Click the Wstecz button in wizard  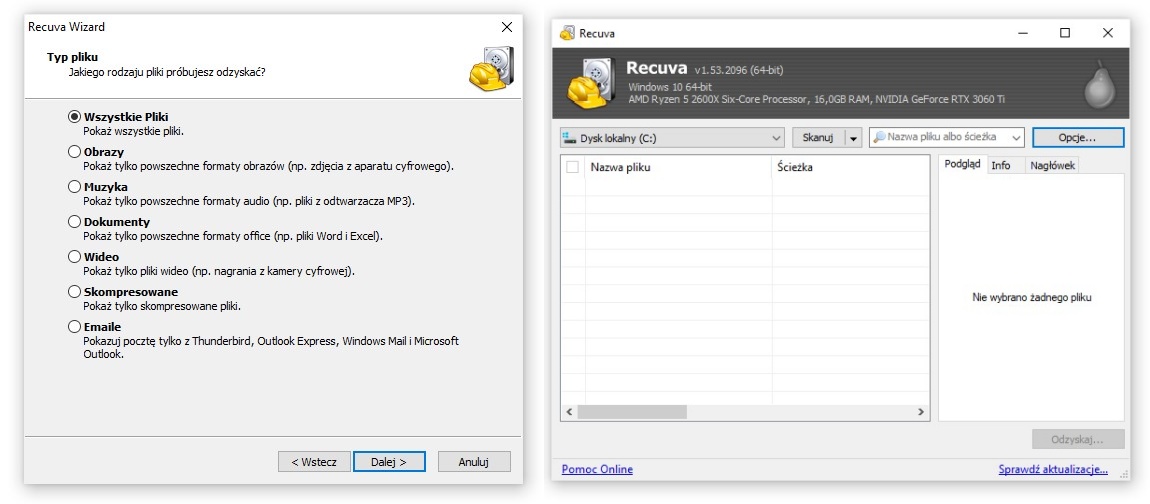coord(314,462)
